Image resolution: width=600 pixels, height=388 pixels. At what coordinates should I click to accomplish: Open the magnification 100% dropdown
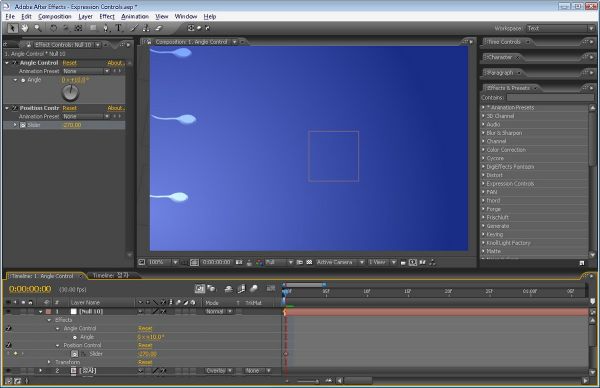click(x=163, y=262)
